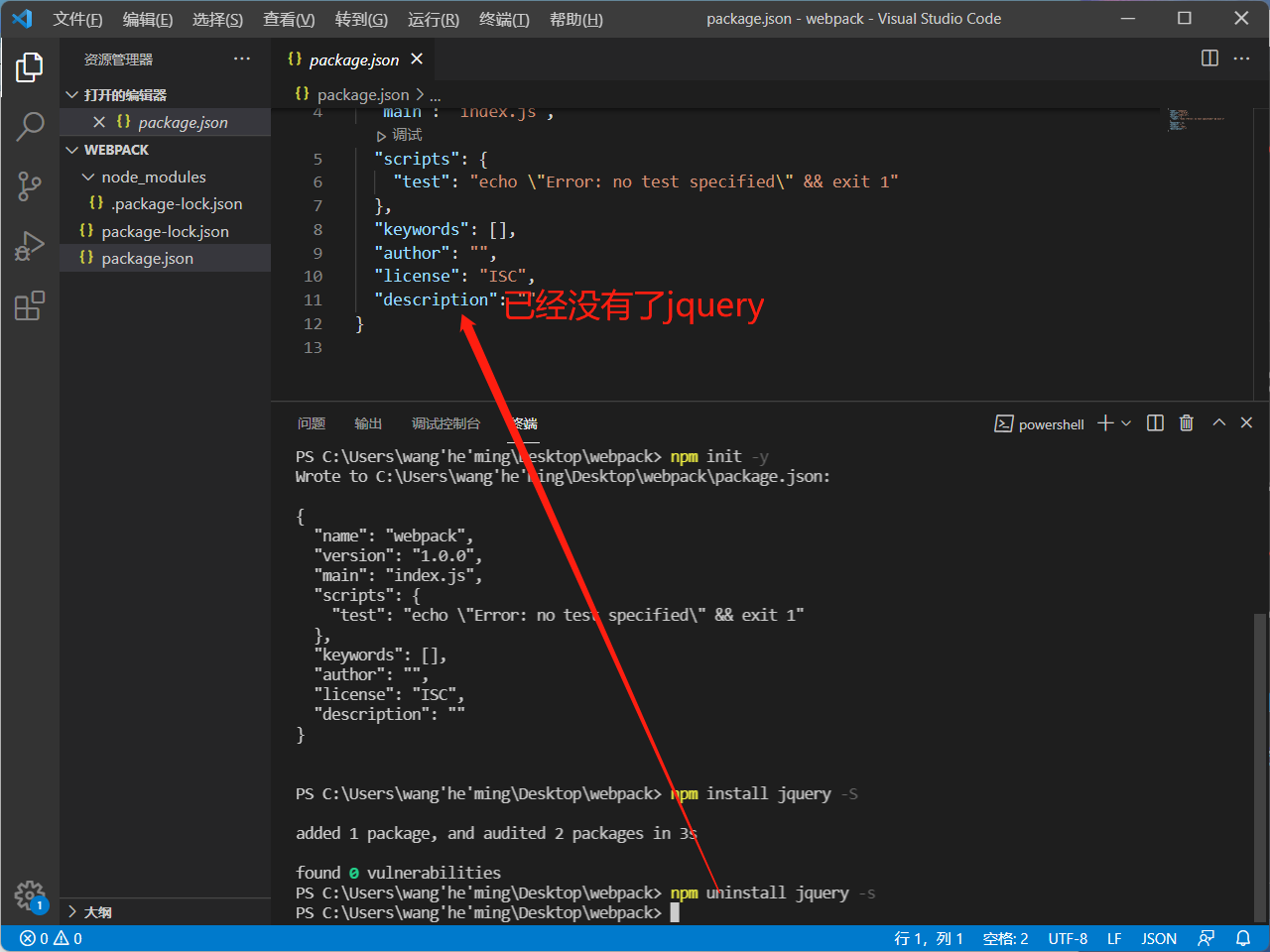Open .package-lock.json under node_modules
Image resolution: width=1270 pixels, height=952 pixels.
tap(177, 203)
